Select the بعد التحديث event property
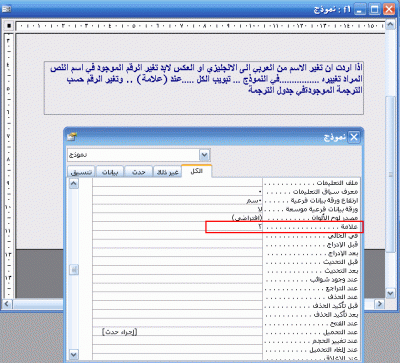 pos(312,271)
